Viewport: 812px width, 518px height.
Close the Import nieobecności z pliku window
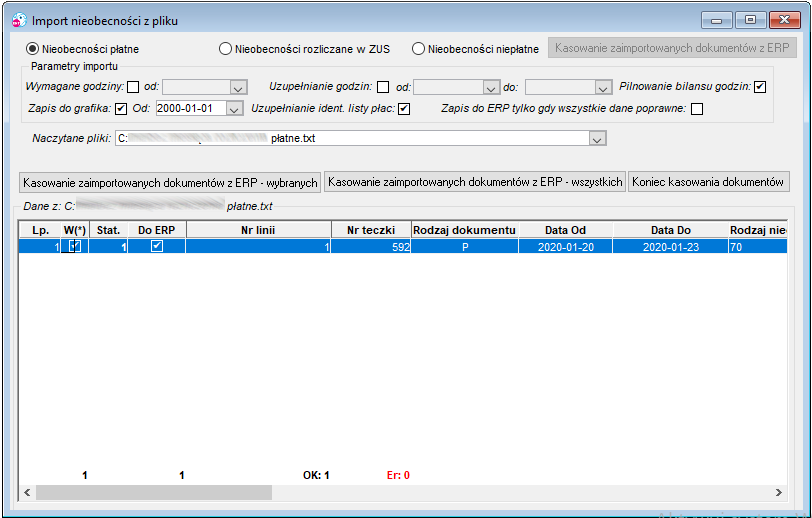[x=785, y=20]
